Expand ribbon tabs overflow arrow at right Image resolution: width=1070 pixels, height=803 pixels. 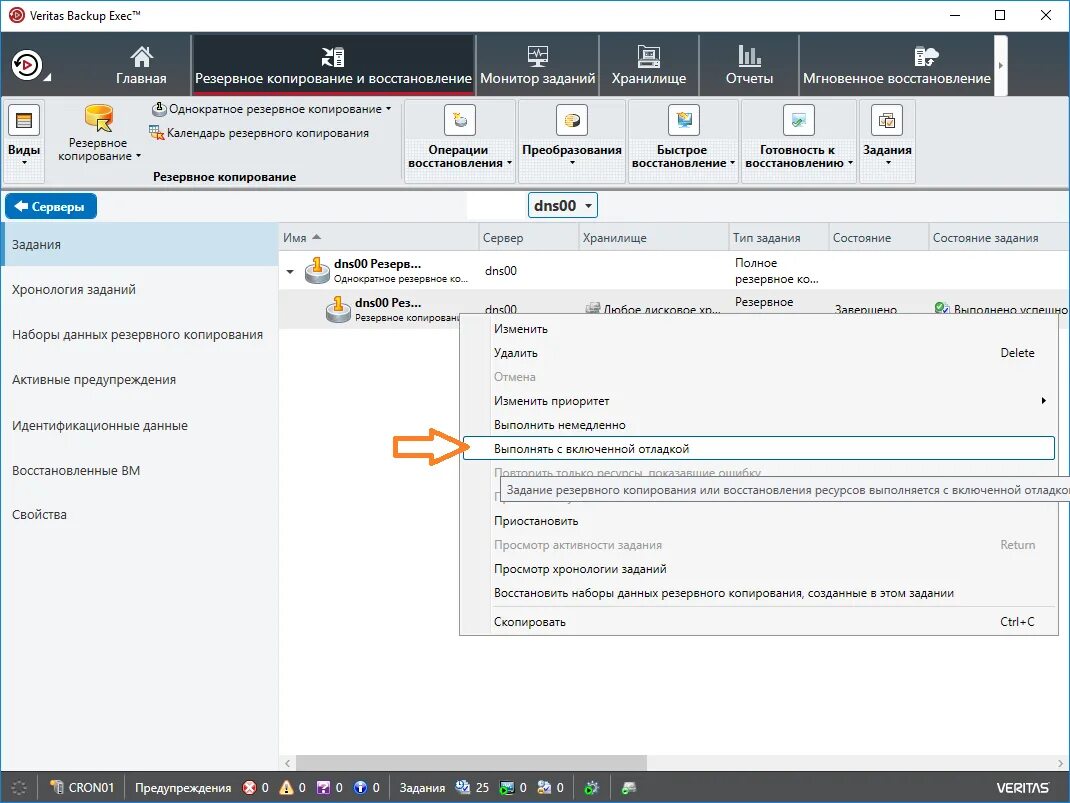(1001, 65)
